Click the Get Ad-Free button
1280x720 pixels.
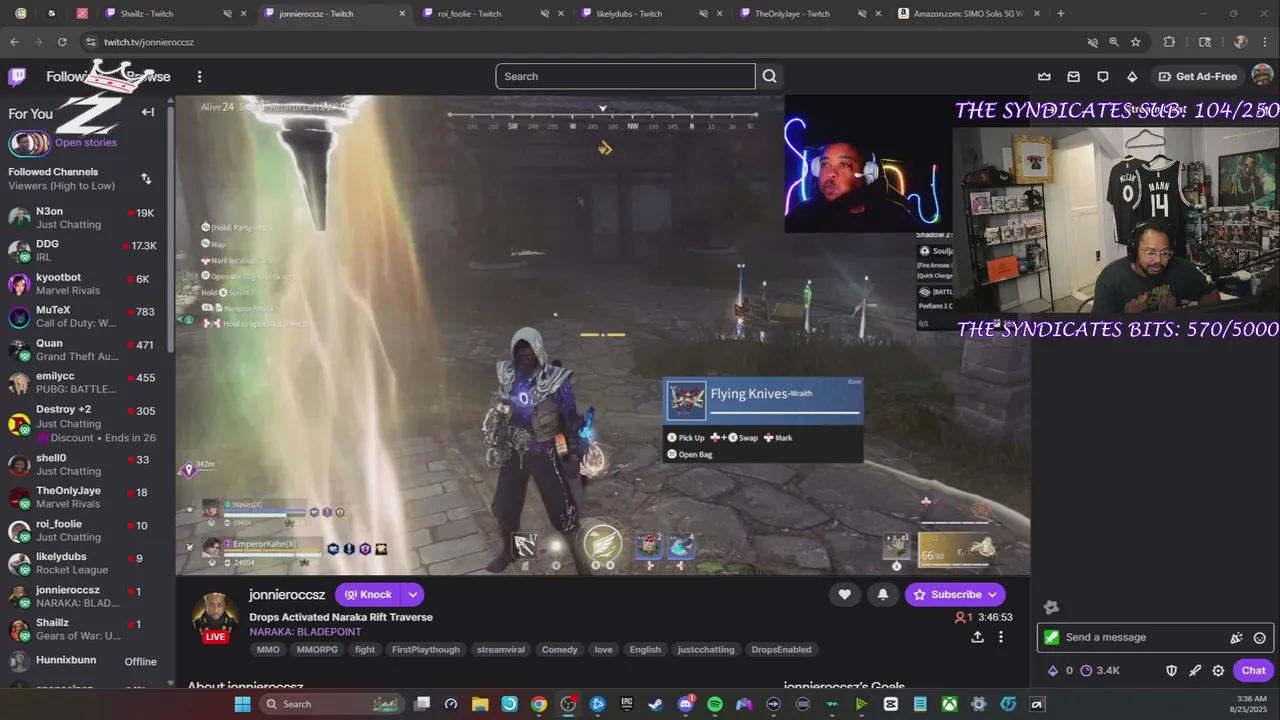click(1197, 76)
